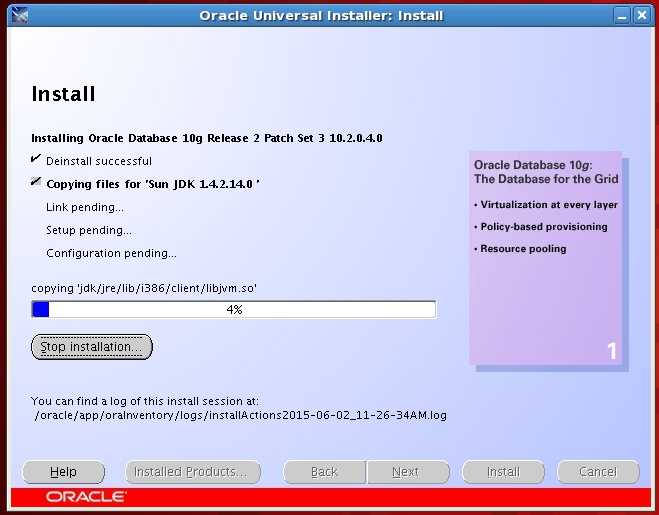Click the slide number 1 on banner
The image size is (659, 515).
pos(612,351)
